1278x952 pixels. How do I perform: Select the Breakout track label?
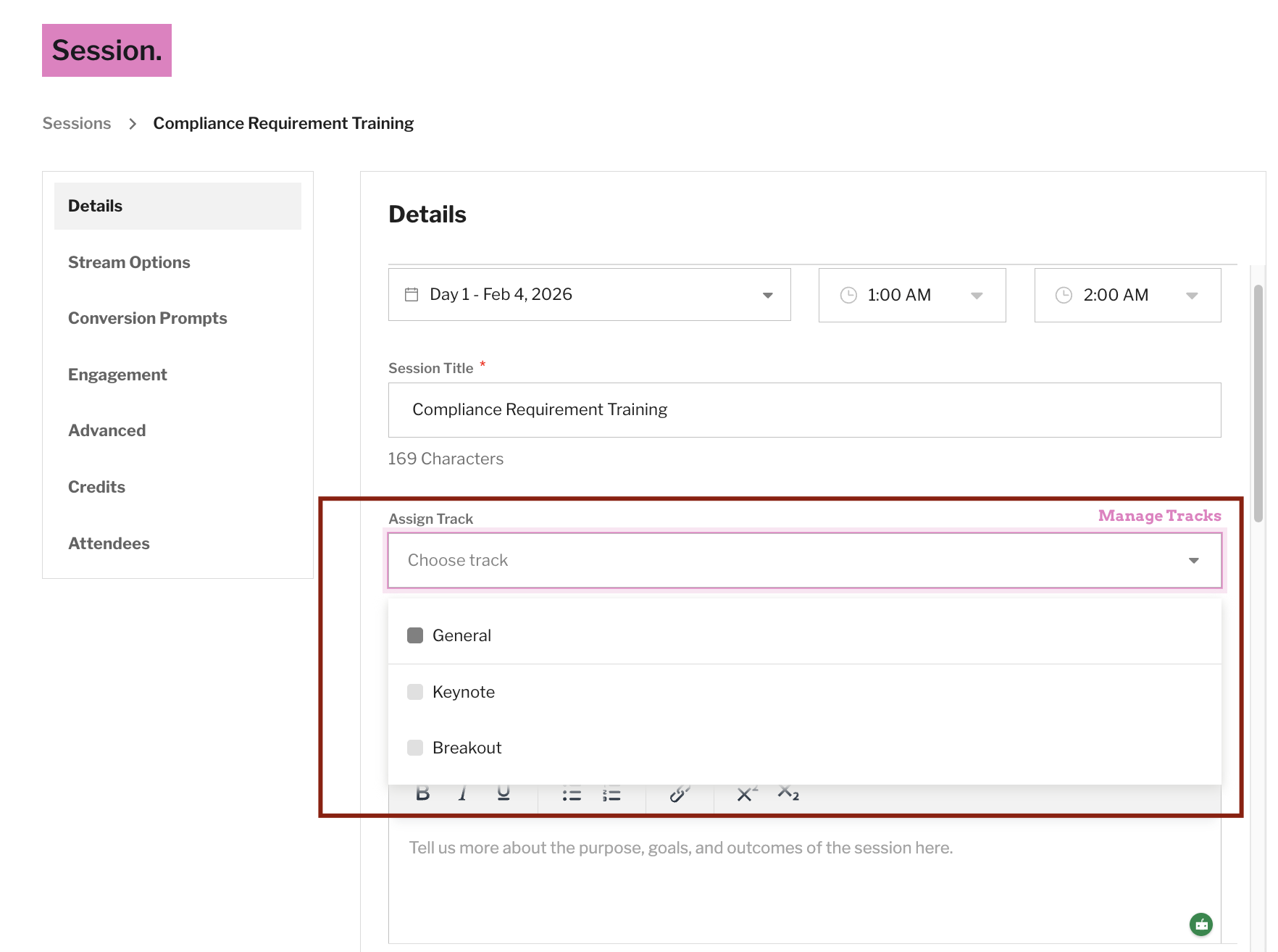pyautogui.click(x=467, y=748)
